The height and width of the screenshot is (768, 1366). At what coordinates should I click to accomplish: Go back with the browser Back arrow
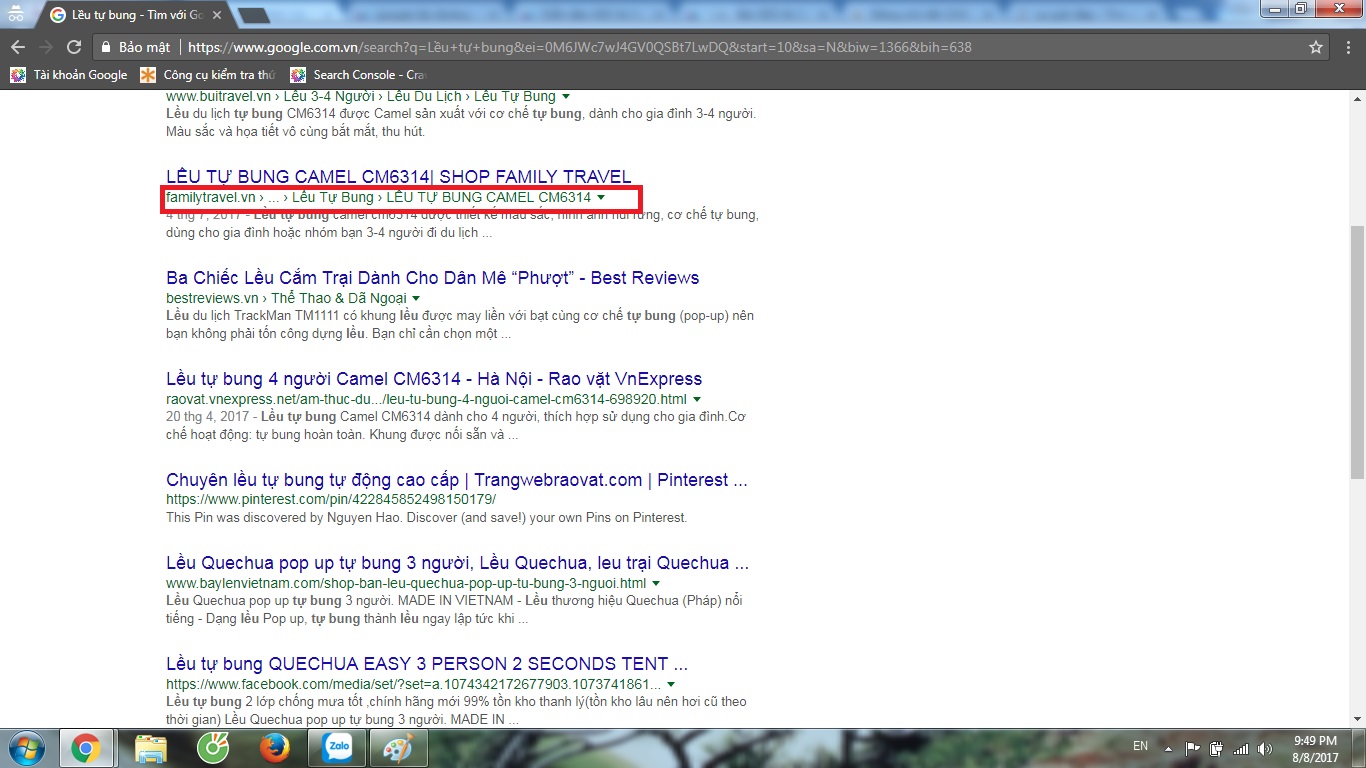(x=18, y=47)
